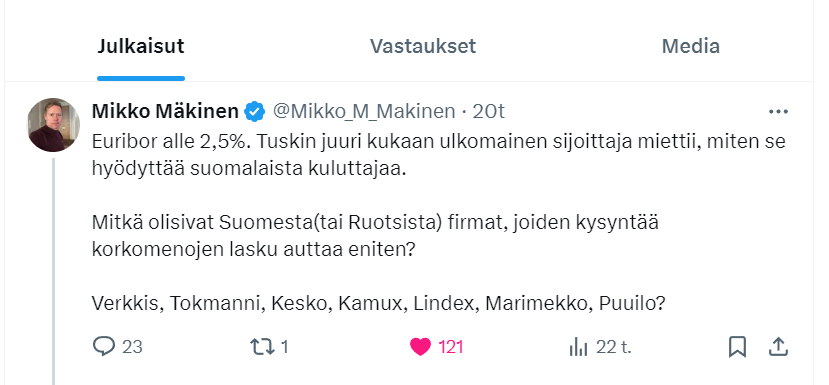This screenshot has width=829, height=385.
Task: Click the repost arrows icon
Action: (x=262, y=347)
